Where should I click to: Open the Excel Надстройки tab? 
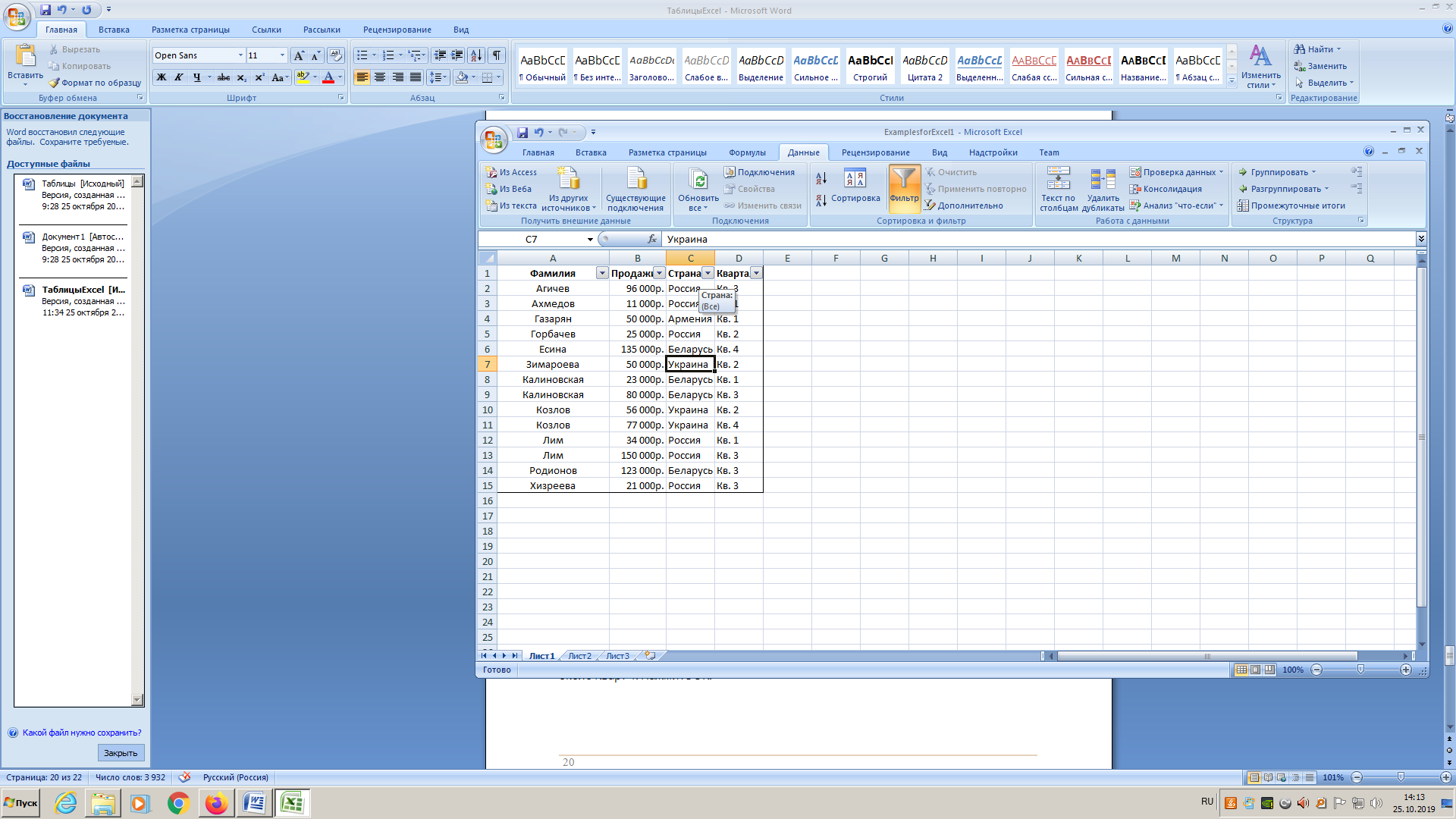point(993,153)
